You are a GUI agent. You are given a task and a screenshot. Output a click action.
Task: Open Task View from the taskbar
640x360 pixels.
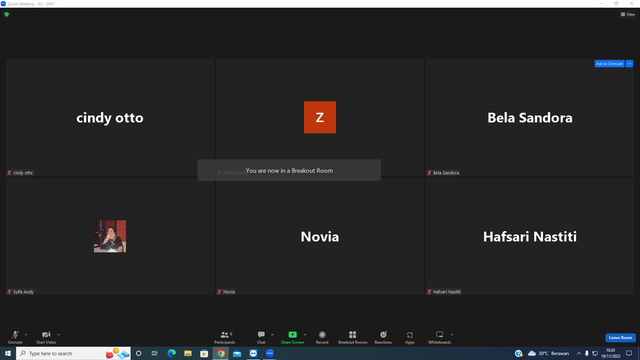point(155,353)
